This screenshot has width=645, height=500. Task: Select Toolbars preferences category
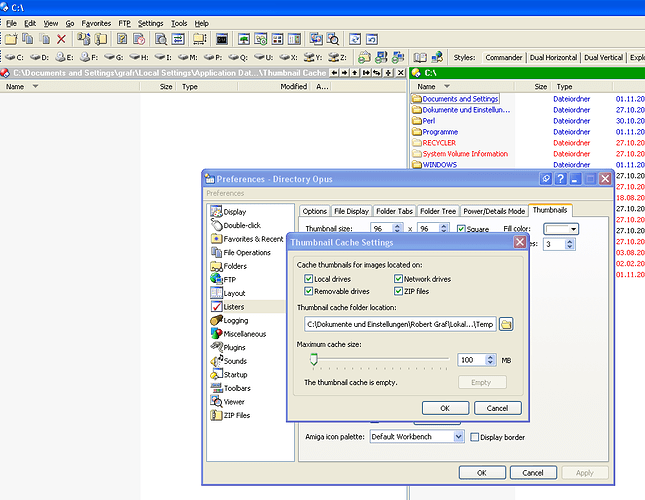[231, 388]
